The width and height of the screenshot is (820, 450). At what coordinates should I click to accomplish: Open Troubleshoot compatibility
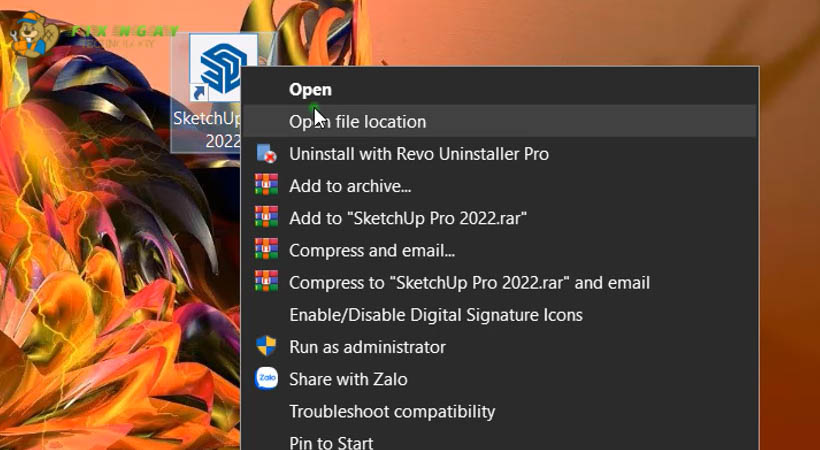pyautogui.click(x=392, y=411)
